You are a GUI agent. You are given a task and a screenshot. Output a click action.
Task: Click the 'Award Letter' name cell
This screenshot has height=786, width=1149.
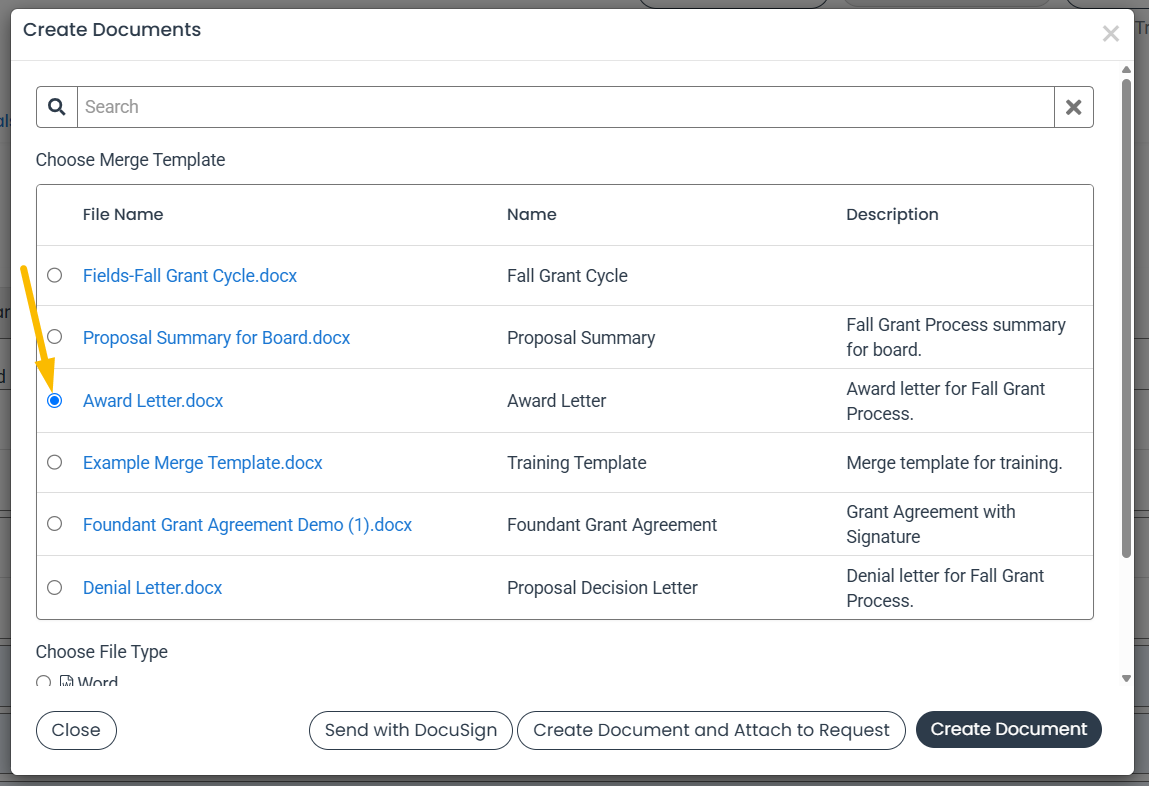pos(556,401)
